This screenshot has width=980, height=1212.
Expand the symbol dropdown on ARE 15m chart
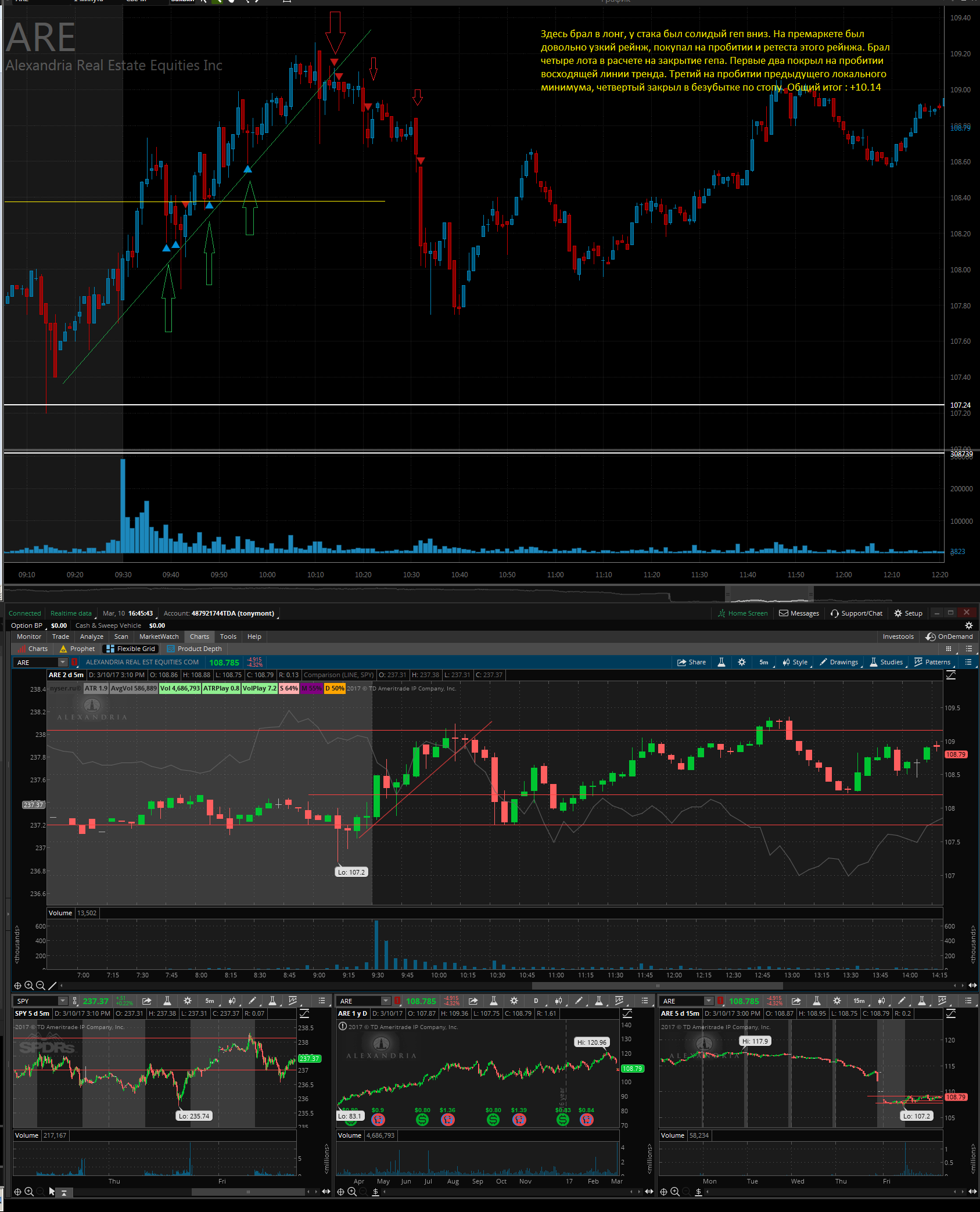pyautogui.click(x=709, y=1001)
